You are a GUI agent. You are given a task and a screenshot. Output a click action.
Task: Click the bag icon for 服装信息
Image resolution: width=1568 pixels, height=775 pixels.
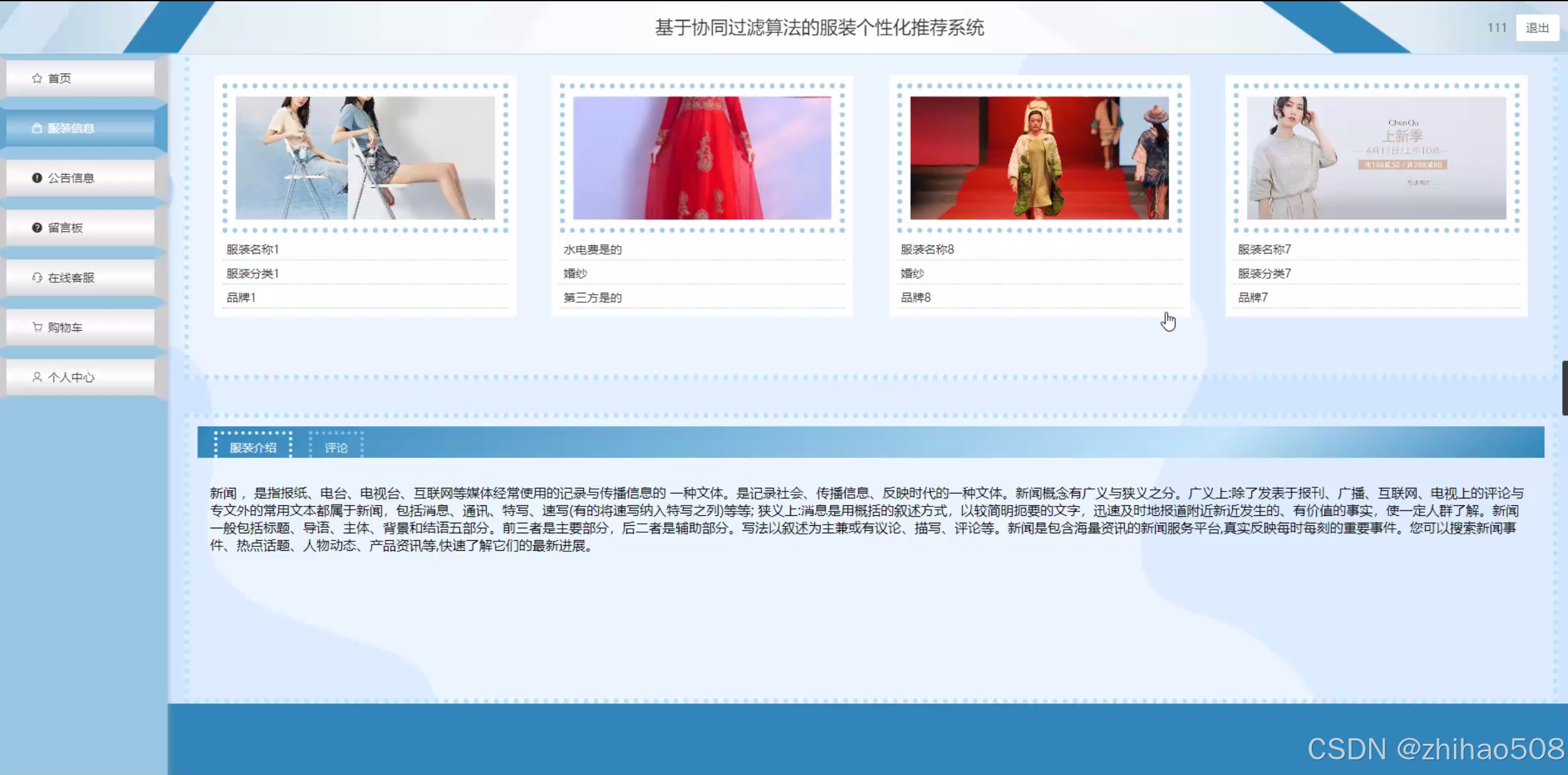pos(37,128)
